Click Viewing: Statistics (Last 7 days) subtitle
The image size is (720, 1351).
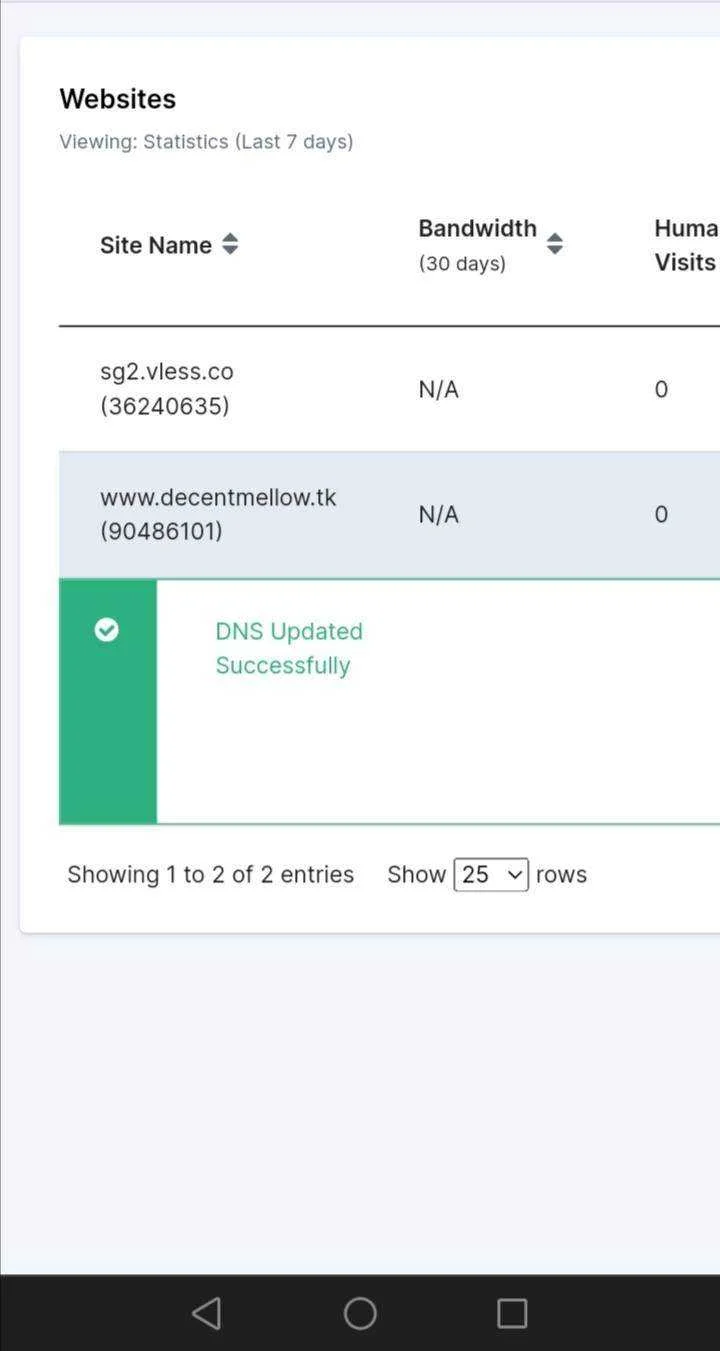tap(206, 142)
